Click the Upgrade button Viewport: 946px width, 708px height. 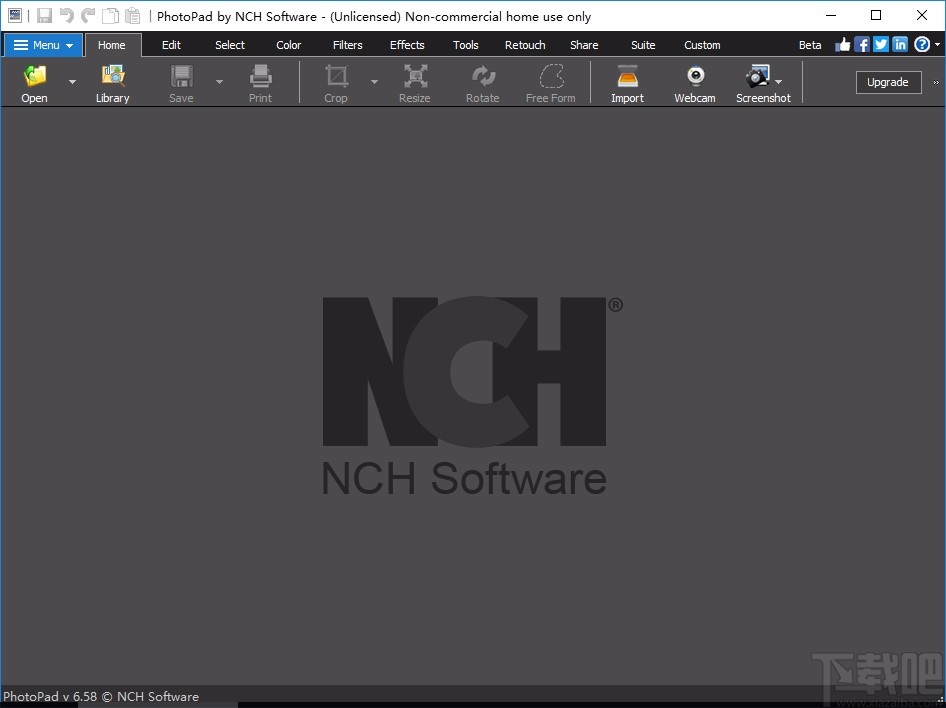pos(888,82)
